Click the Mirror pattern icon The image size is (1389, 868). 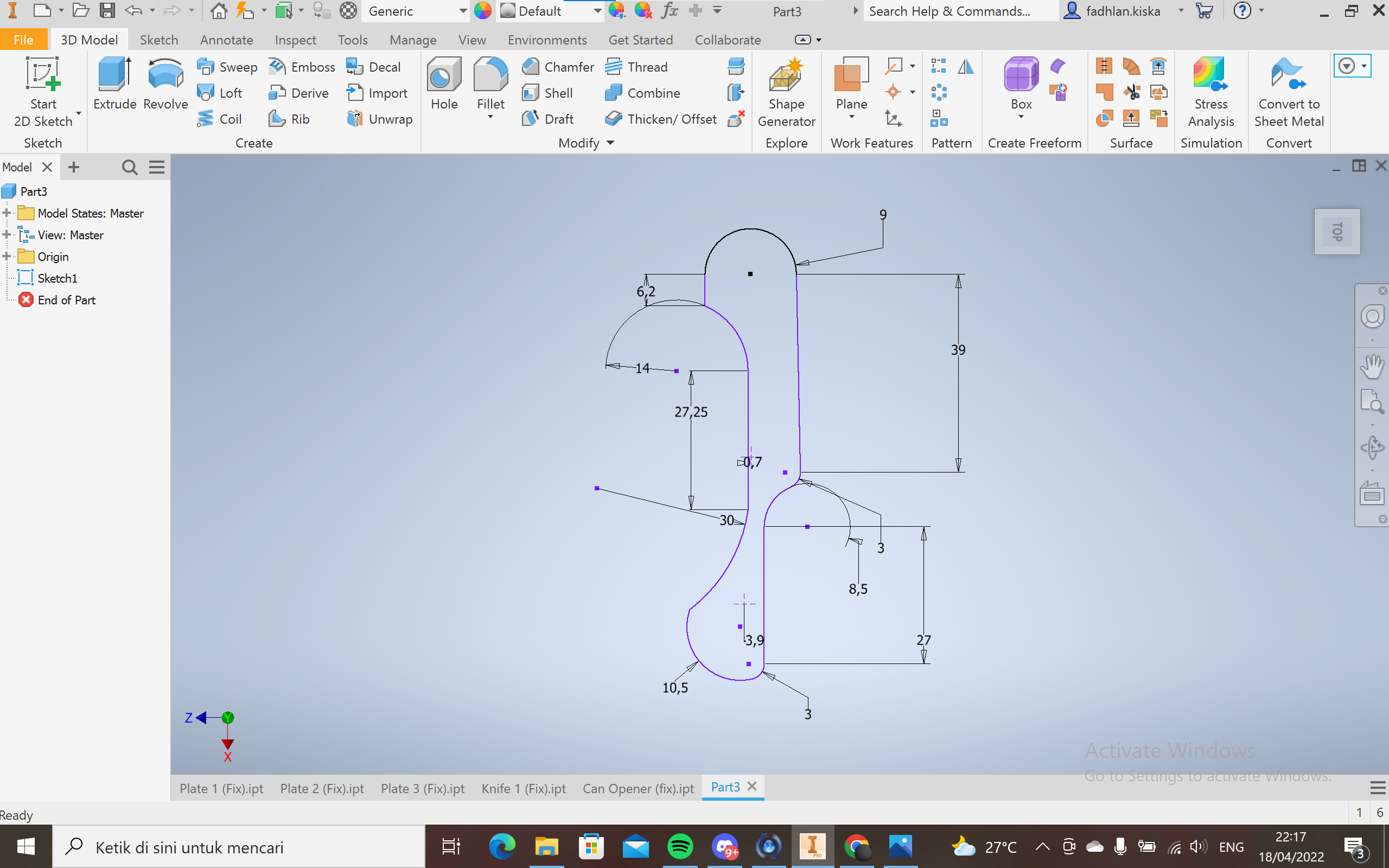[966, 67]
